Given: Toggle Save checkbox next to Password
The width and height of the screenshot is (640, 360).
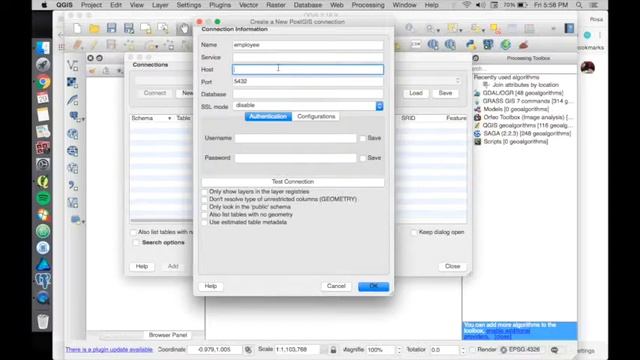Looking at the screenshot, I should tap(362, 158).
